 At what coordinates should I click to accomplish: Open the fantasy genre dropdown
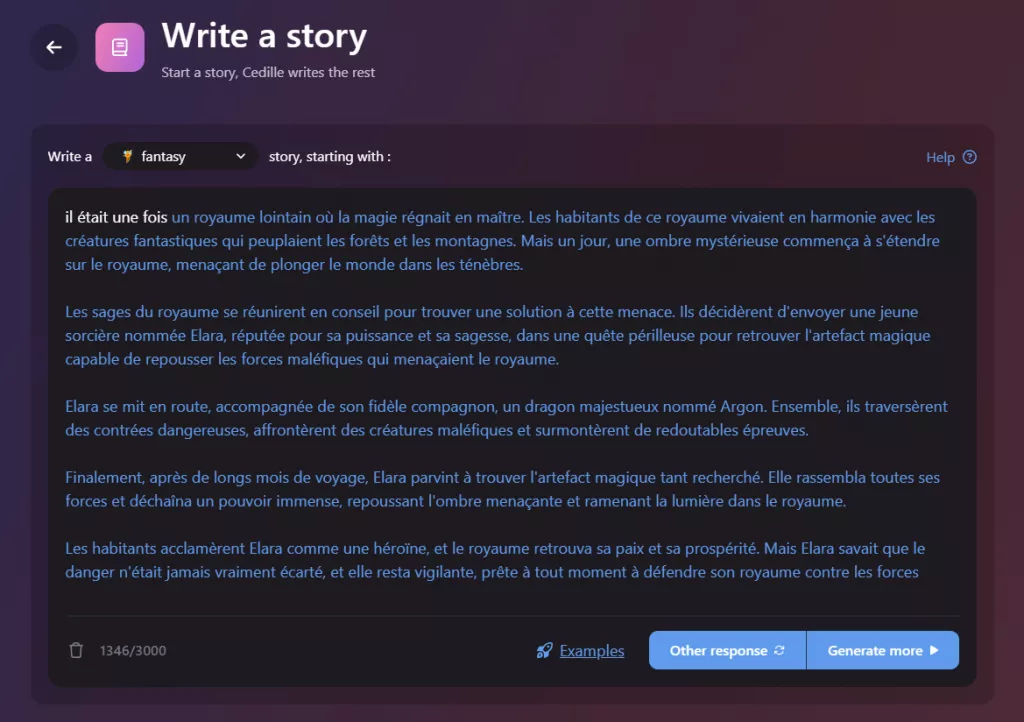point(180,156)
